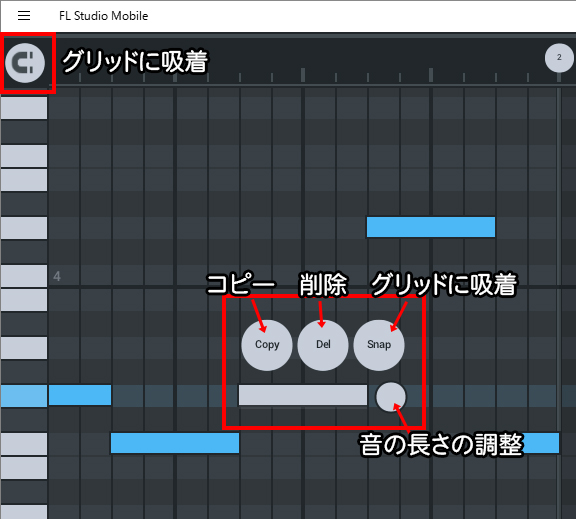This screenshot has width=576, height=519.
Task: Select the short blue note beside keyboard
Action: click(80, 395)
